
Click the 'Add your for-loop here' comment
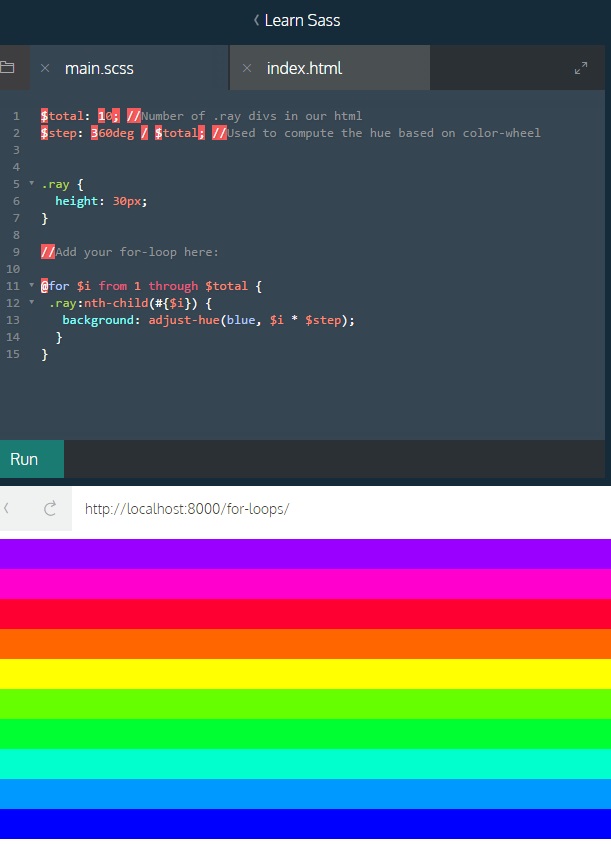pos(130,252)
